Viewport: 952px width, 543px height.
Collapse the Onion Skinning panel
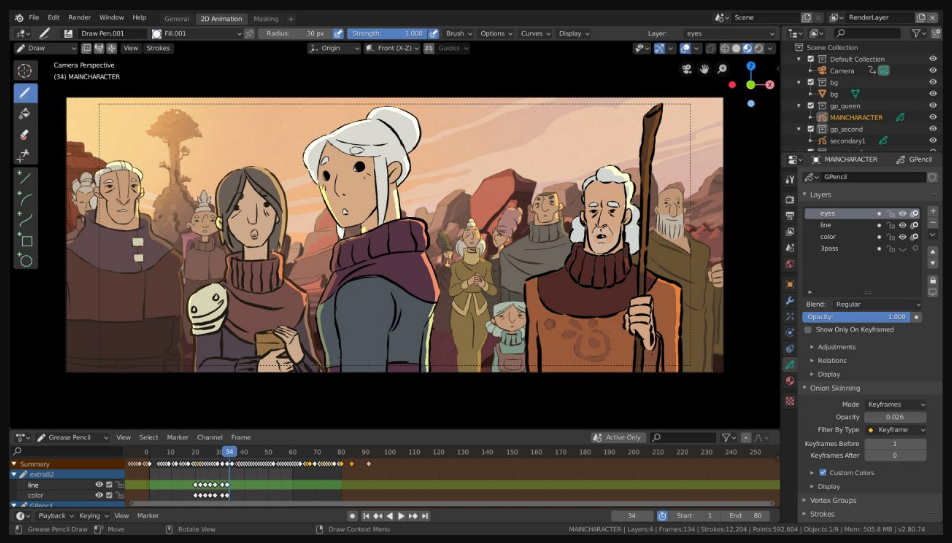click(834, 388)
